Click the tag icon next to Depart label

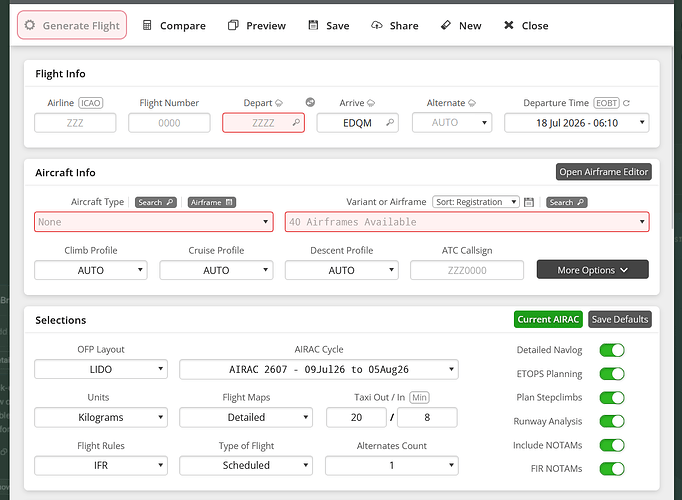279,103
